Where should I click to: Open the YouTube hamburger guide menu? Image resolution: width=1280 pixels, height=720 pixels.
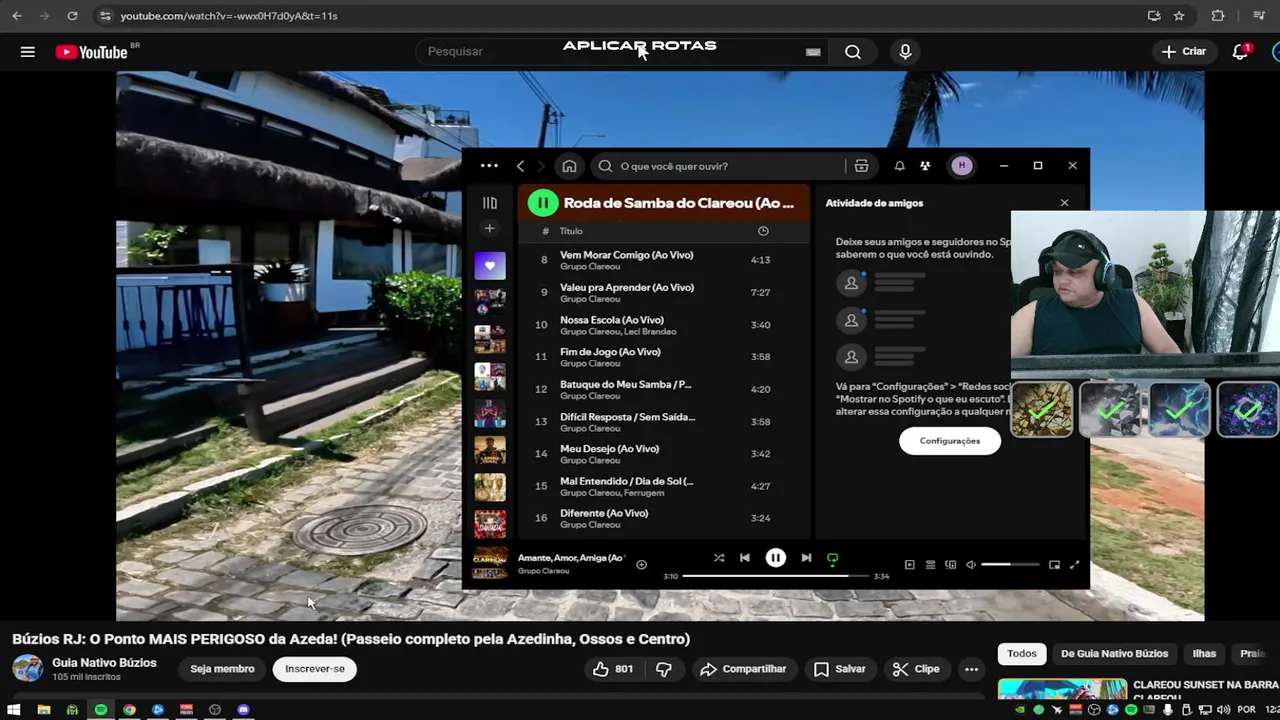click(x=28, y=52)
